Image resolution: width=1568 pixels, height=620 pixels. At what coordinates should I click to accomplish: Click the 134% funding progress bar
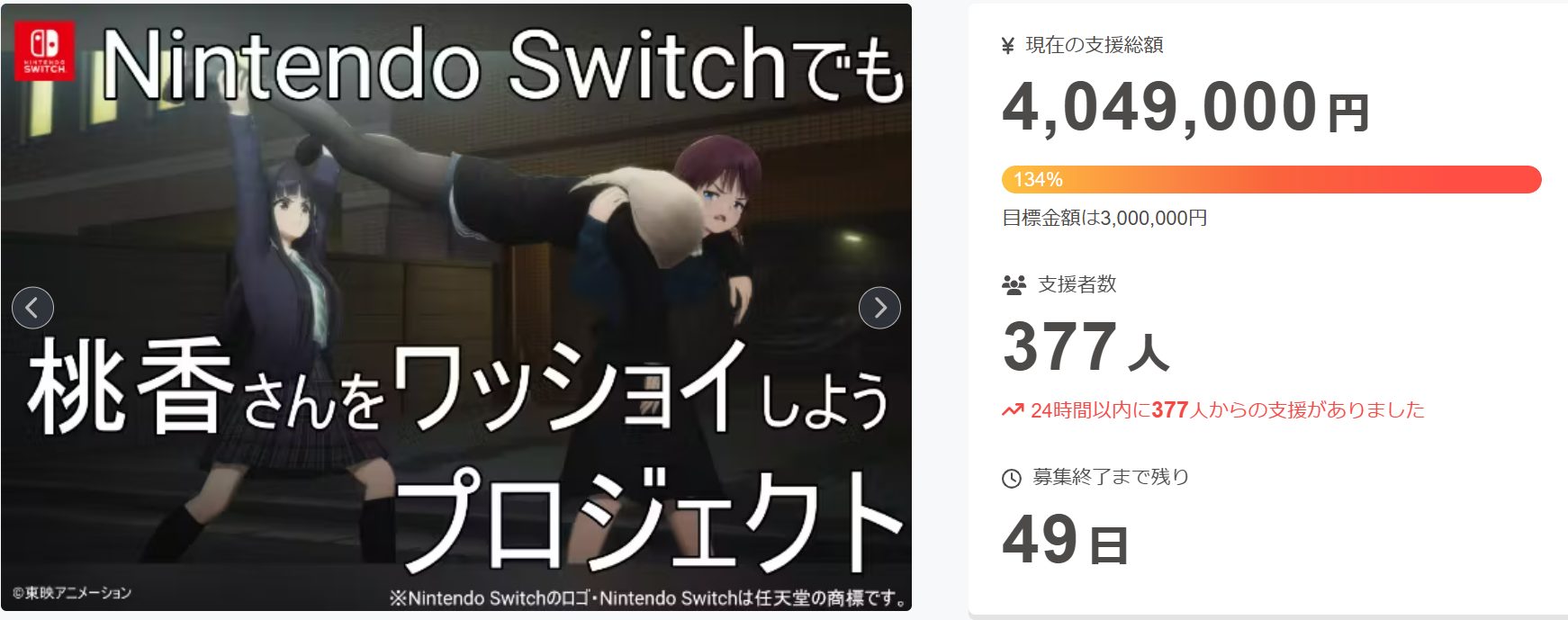1271,179
